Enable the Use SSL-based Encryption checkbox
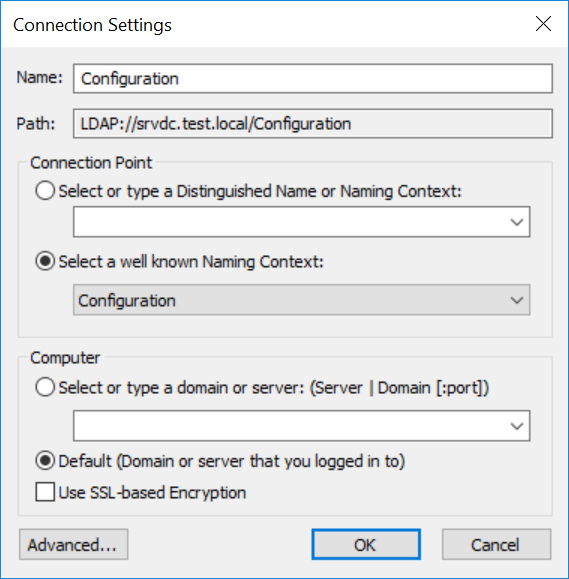Screen dimensions: 569x579 [x=45, y=492]
